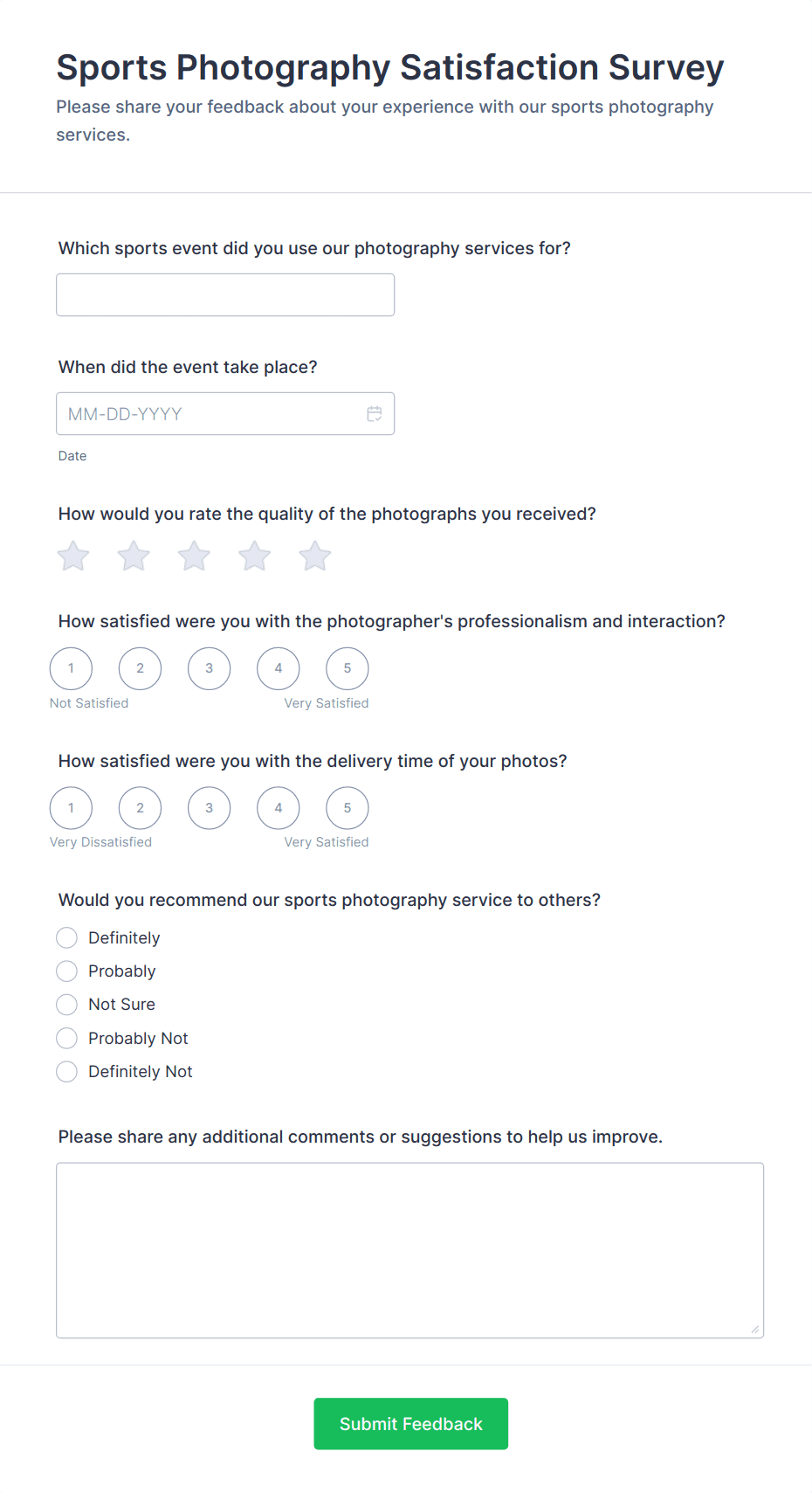Select Definitely Not option
Viewport: 812px width, 1493px height.
tap(67, 1072)
